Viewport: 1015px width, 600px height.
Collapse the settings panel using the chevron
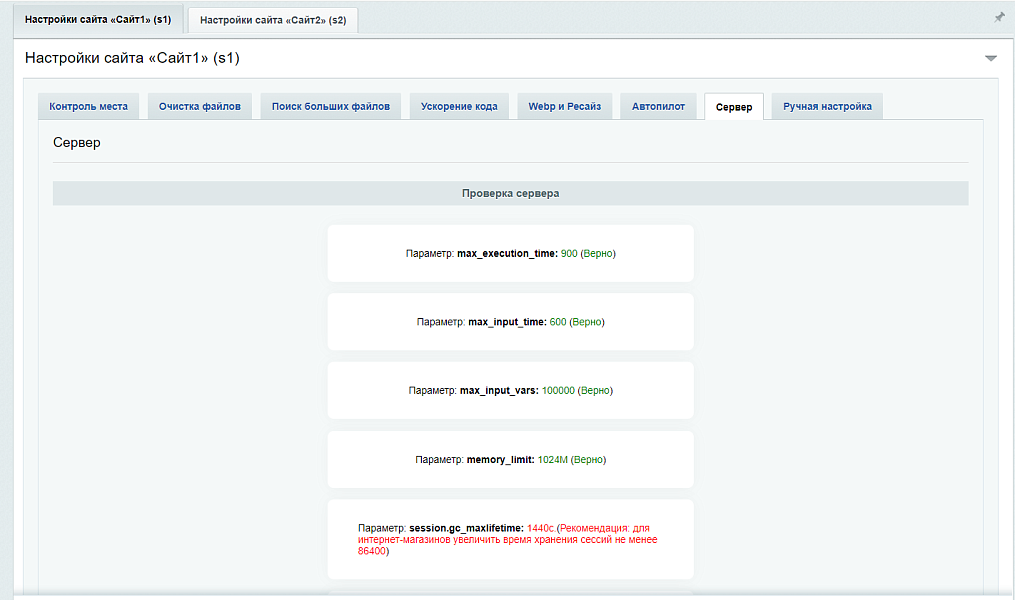pos(991,58)
